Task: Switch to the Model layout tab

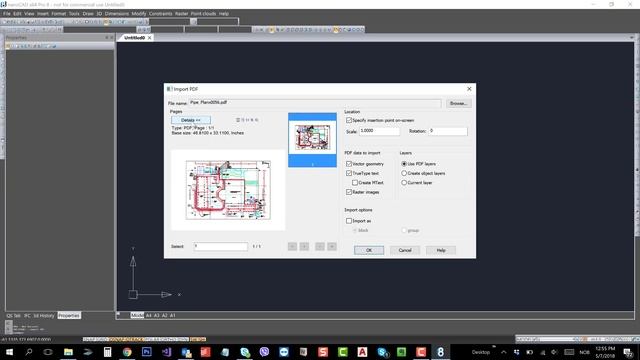Action: click(x=137, y=315)
